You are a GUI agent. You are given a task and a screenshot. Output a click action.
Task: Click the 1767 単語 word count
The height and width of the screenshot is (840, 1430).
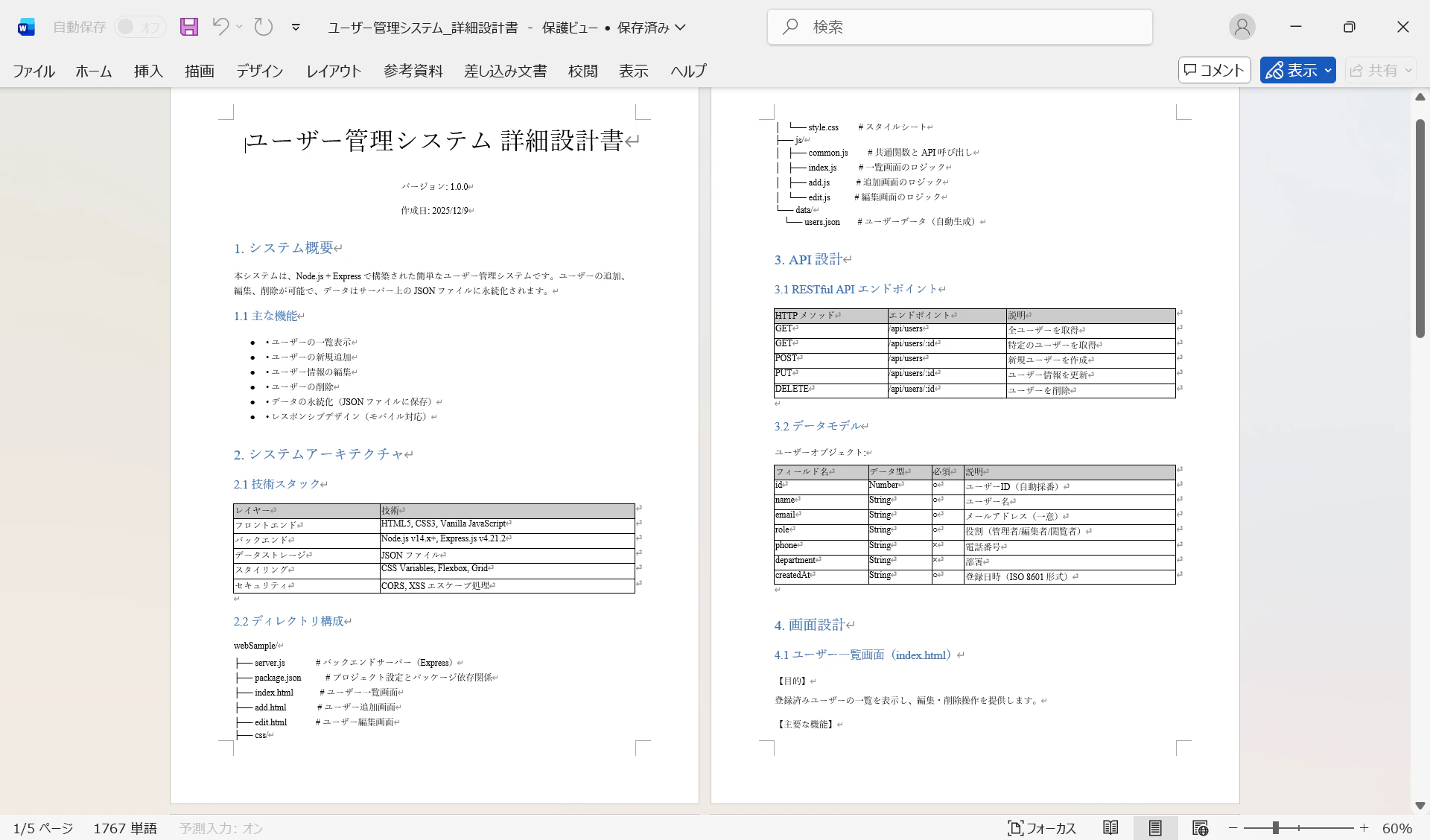point(125,828)
